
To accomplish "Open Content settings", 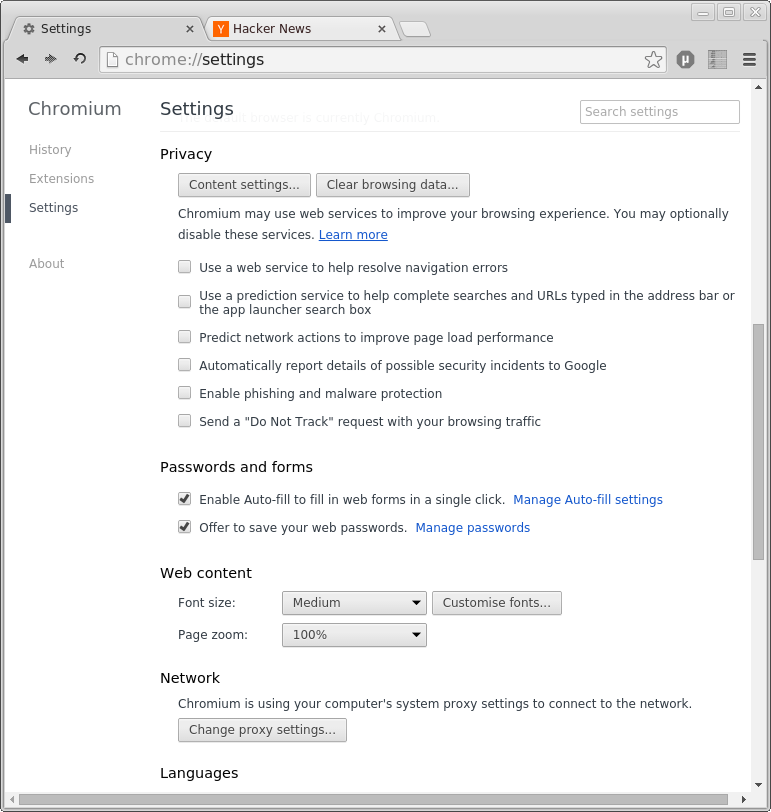I will click(x=244, y=185).
